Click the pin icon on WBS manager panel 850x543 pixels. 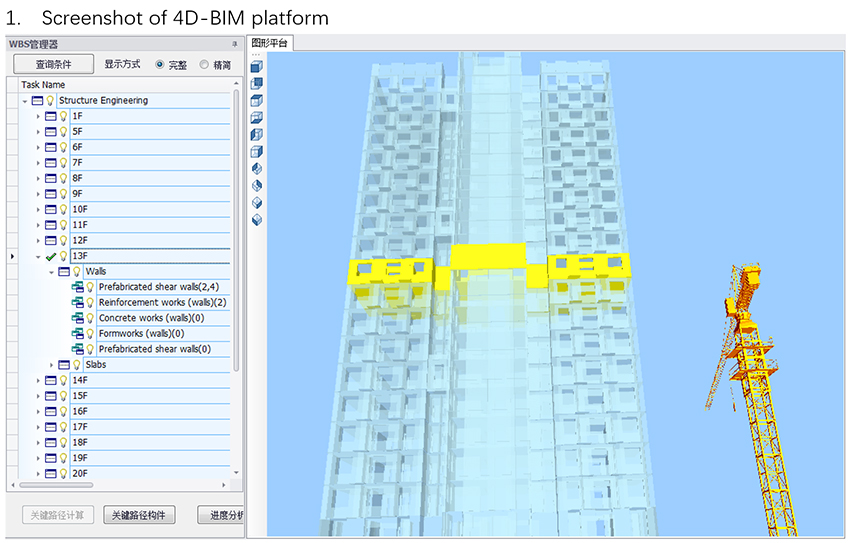point(235,44)
